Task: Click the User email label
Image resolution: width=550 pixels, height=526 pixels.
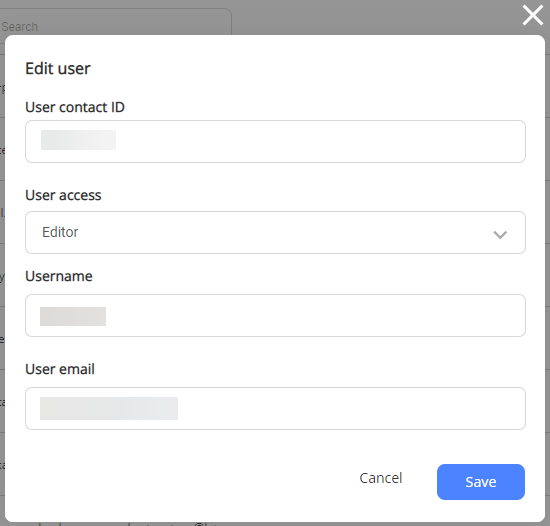Action: (x=60, y=369)
